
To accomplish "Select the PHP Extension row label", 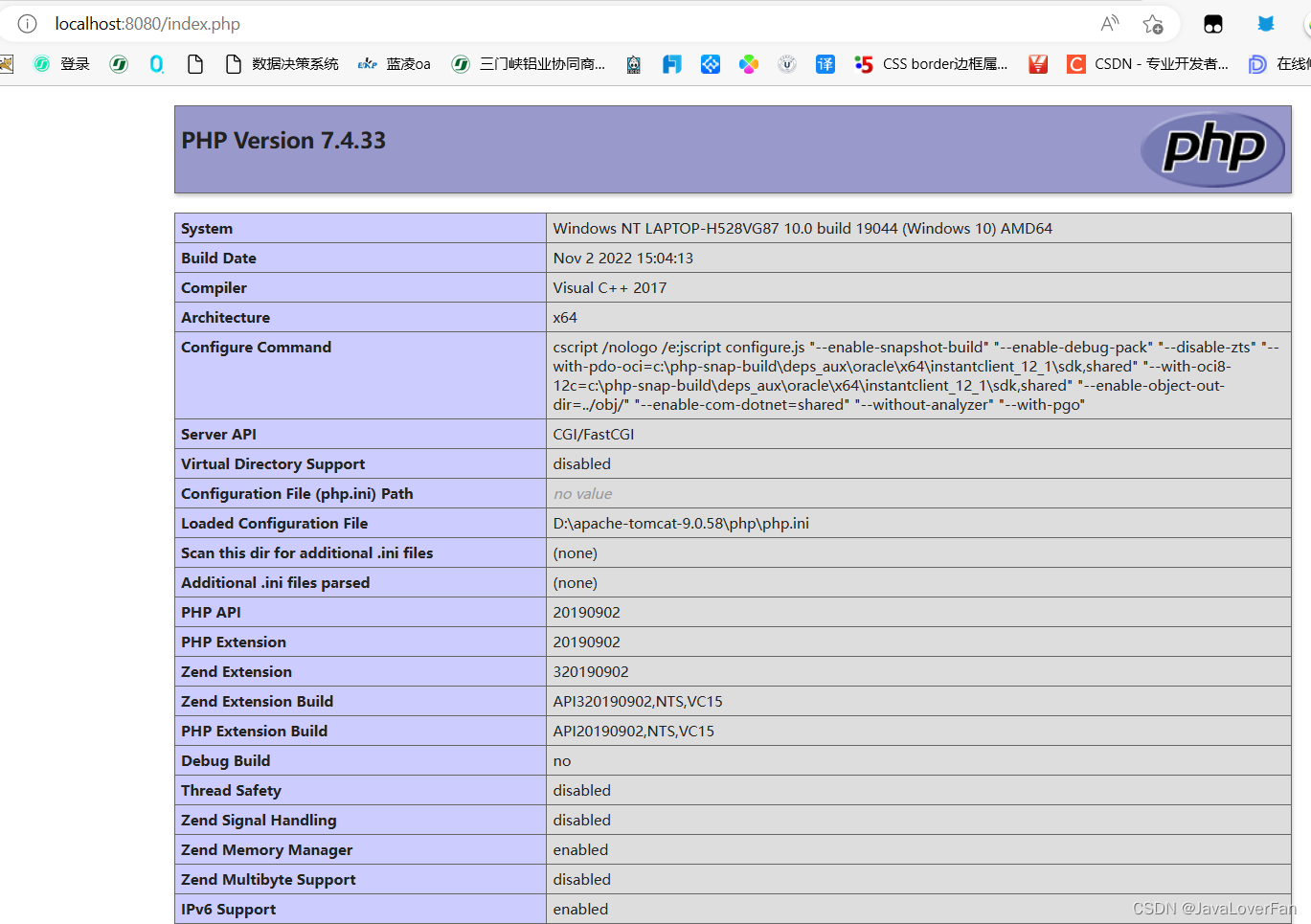I will pyautogui.click(x=234, y=642).
